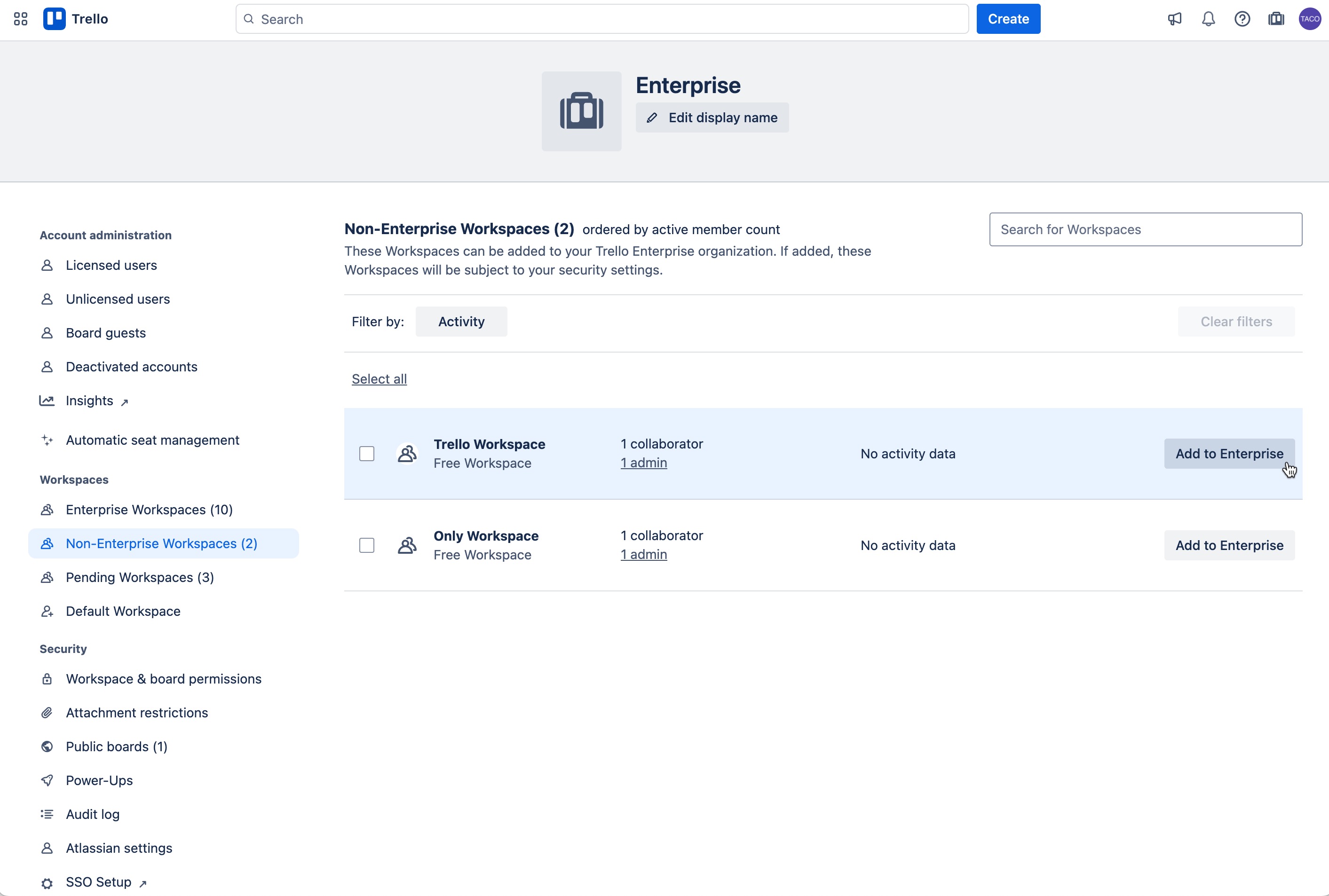This screenshot has height=896, width=1329.
Task: Go to Board guests
Action: pyautogui.click(x=106, y=332)
